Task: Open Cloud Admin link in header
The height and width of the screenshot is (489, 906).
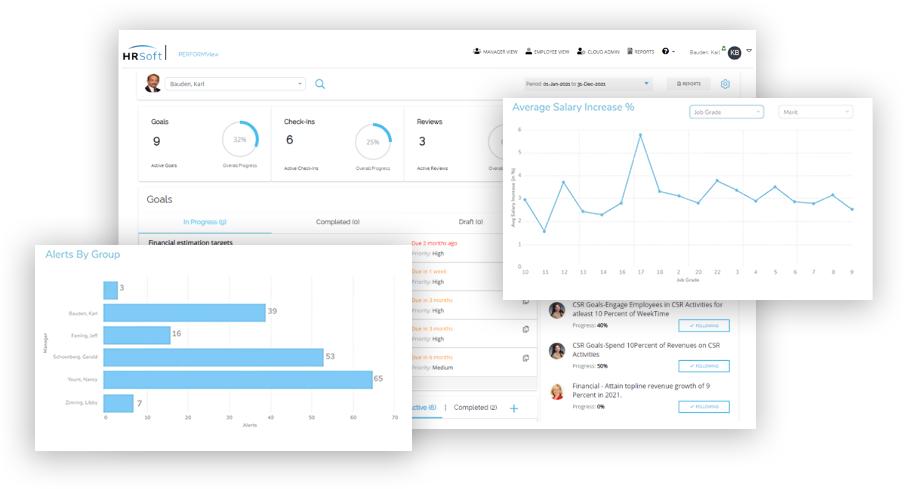Action: [x=600, y=51]
